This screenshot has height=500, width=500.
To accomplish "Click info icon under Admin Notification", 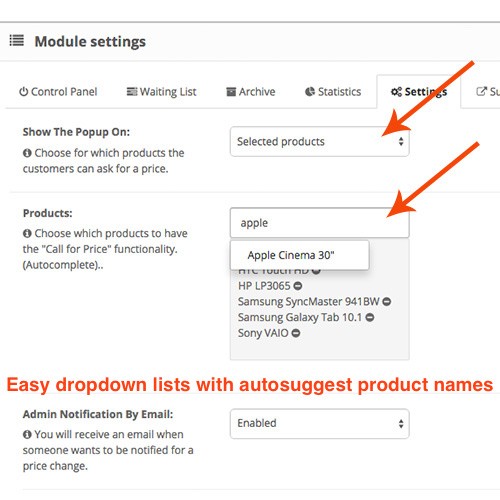I will click(x=27, y=435).
